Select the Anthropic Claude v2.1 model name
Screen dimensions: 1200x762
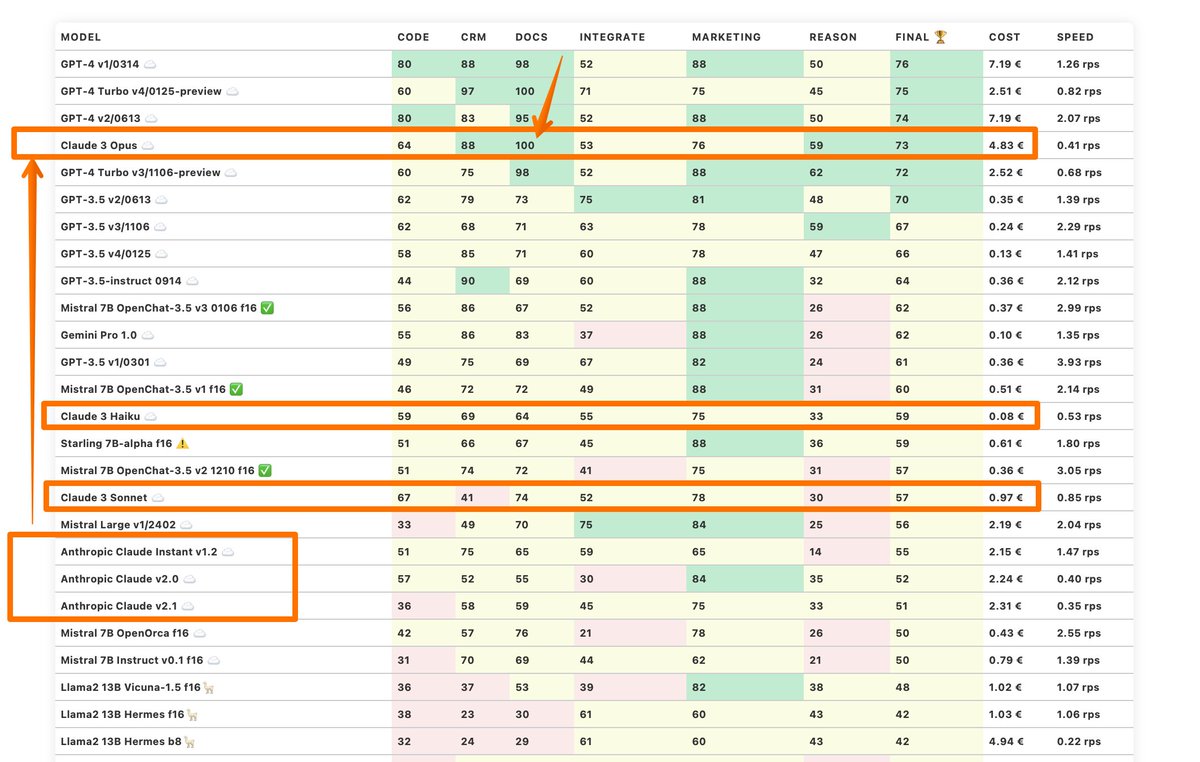(x=119, y=606)
